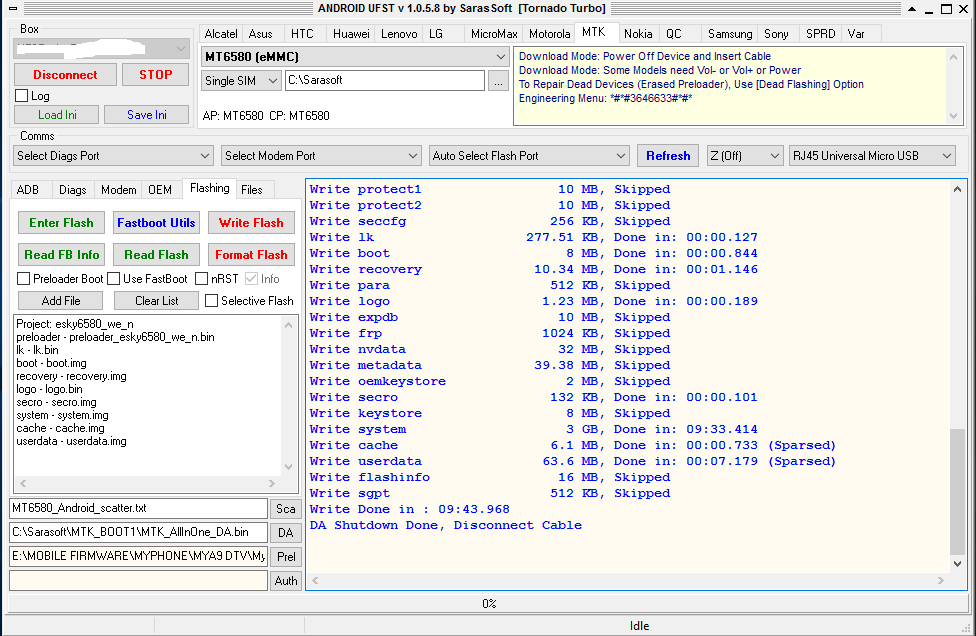This screenshot has width=976, height=636.
Task: Select 'system - system.img' in file list
Action: point(62,415)
